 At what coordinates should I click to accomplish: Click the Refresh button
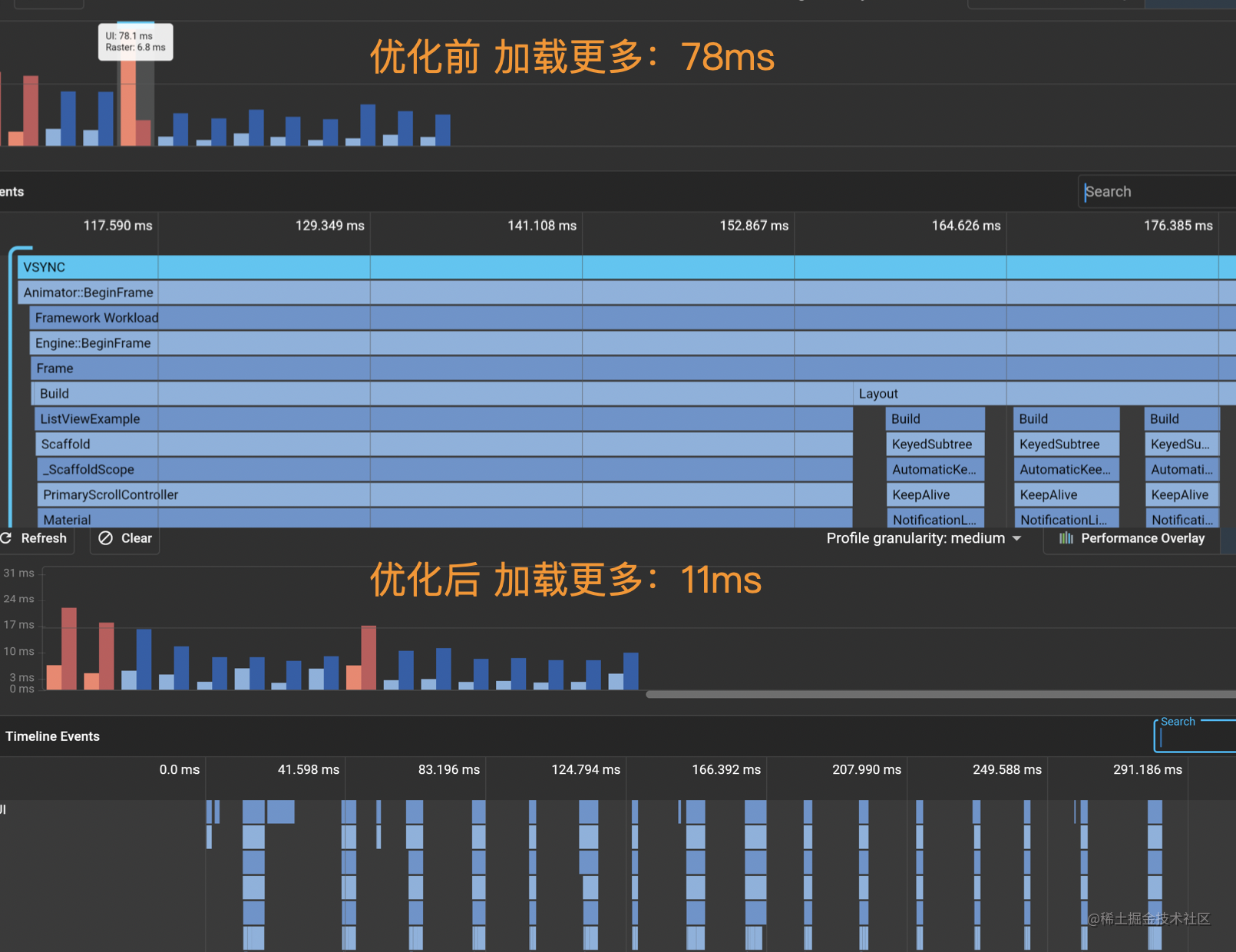click(35, 538)
